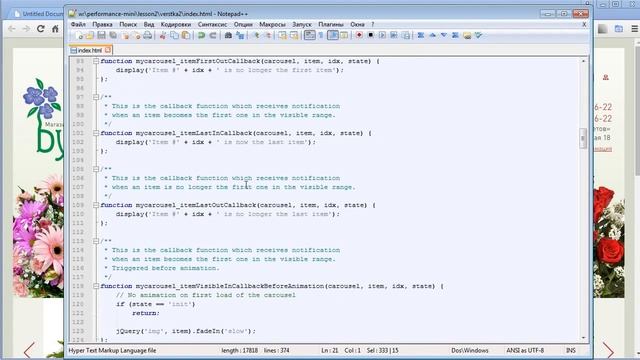This screenshot has width=640, height=360.
Task: Click the editor scrollbar down arrow
Action: point(583,338)
